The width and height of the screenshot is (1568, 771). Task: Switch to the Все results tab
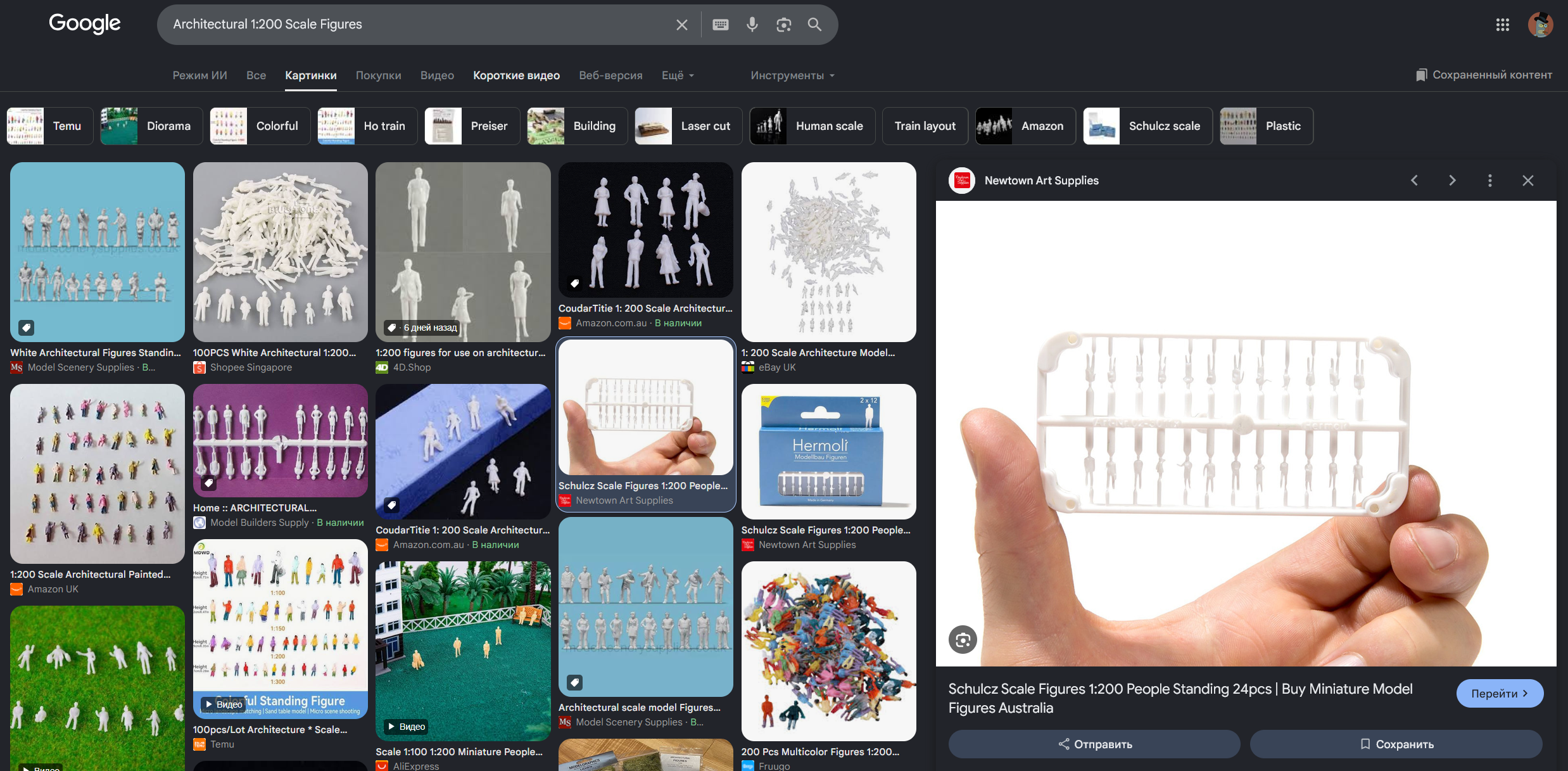pyautogui.click(x=256, y=75)
